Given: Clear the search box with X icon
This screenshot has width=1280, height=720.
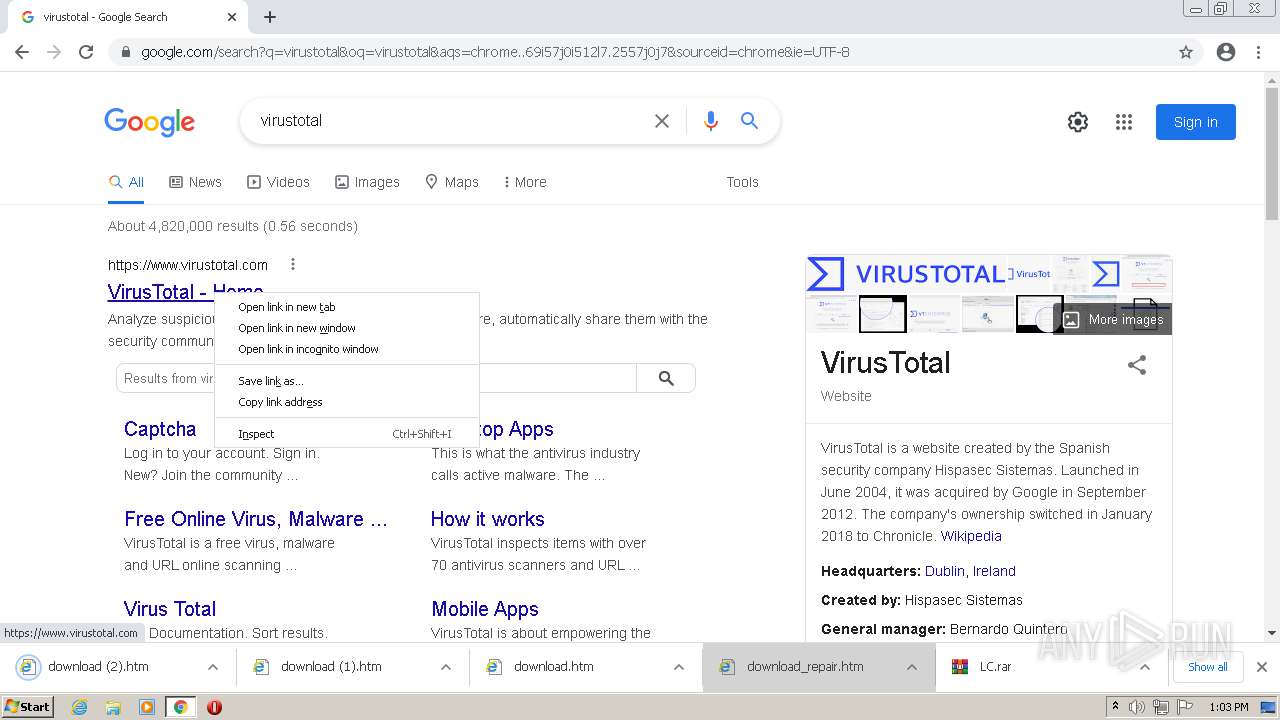Looking at the screenshot, I should [x=662, y=121].
